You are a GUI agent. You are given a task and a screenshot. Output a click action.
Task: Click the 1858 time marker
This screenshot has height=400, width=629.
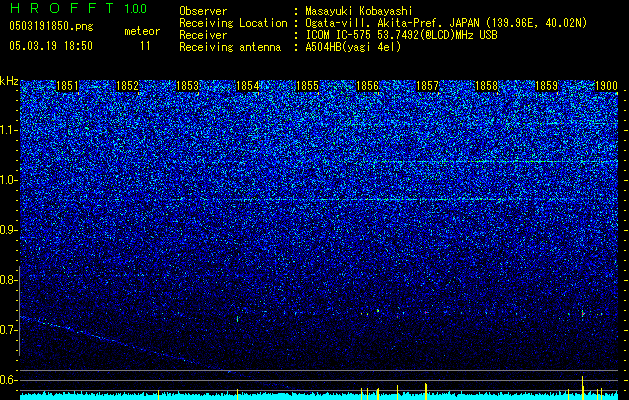coord(487,86)
